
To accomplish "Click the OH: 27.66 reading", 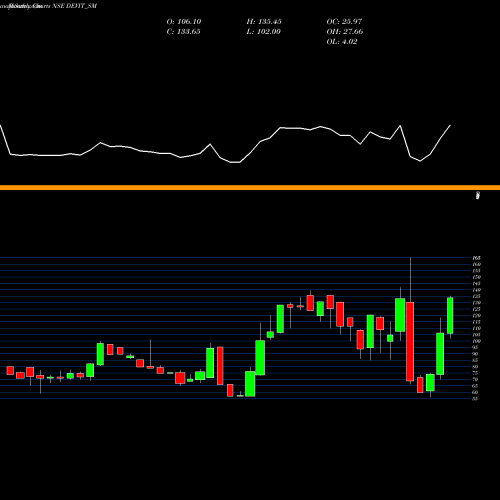I will click(x=345, y=32).
